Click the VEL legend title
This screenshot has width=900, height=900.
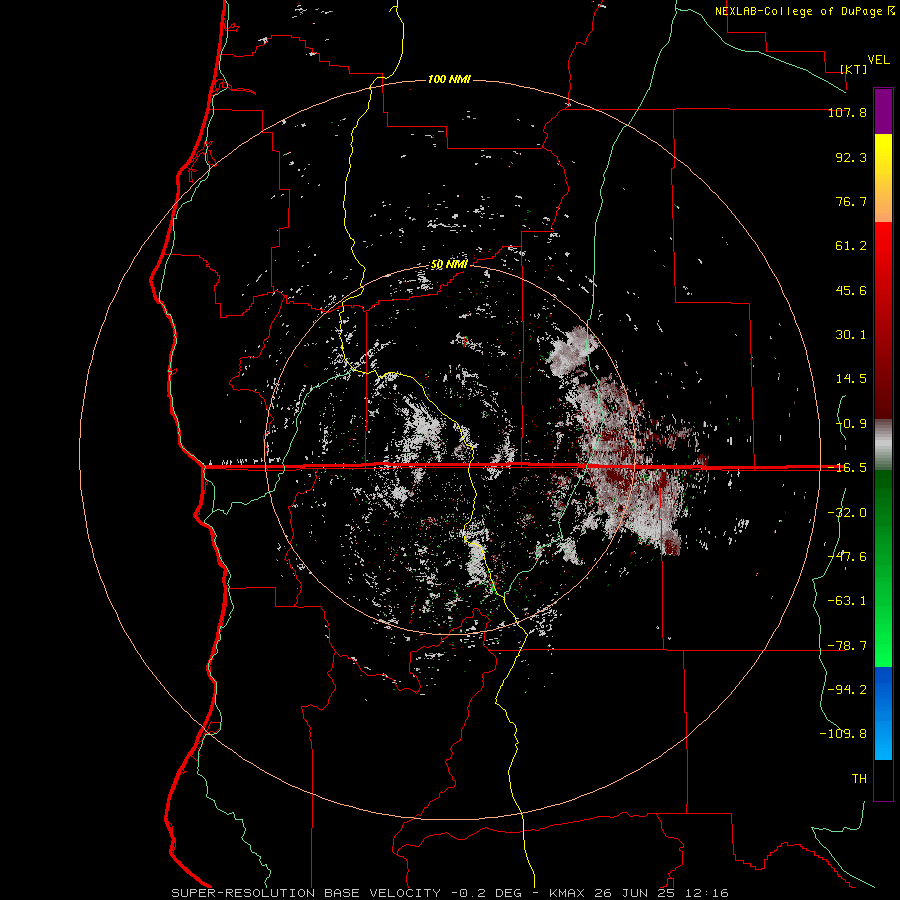pos(878,60)
